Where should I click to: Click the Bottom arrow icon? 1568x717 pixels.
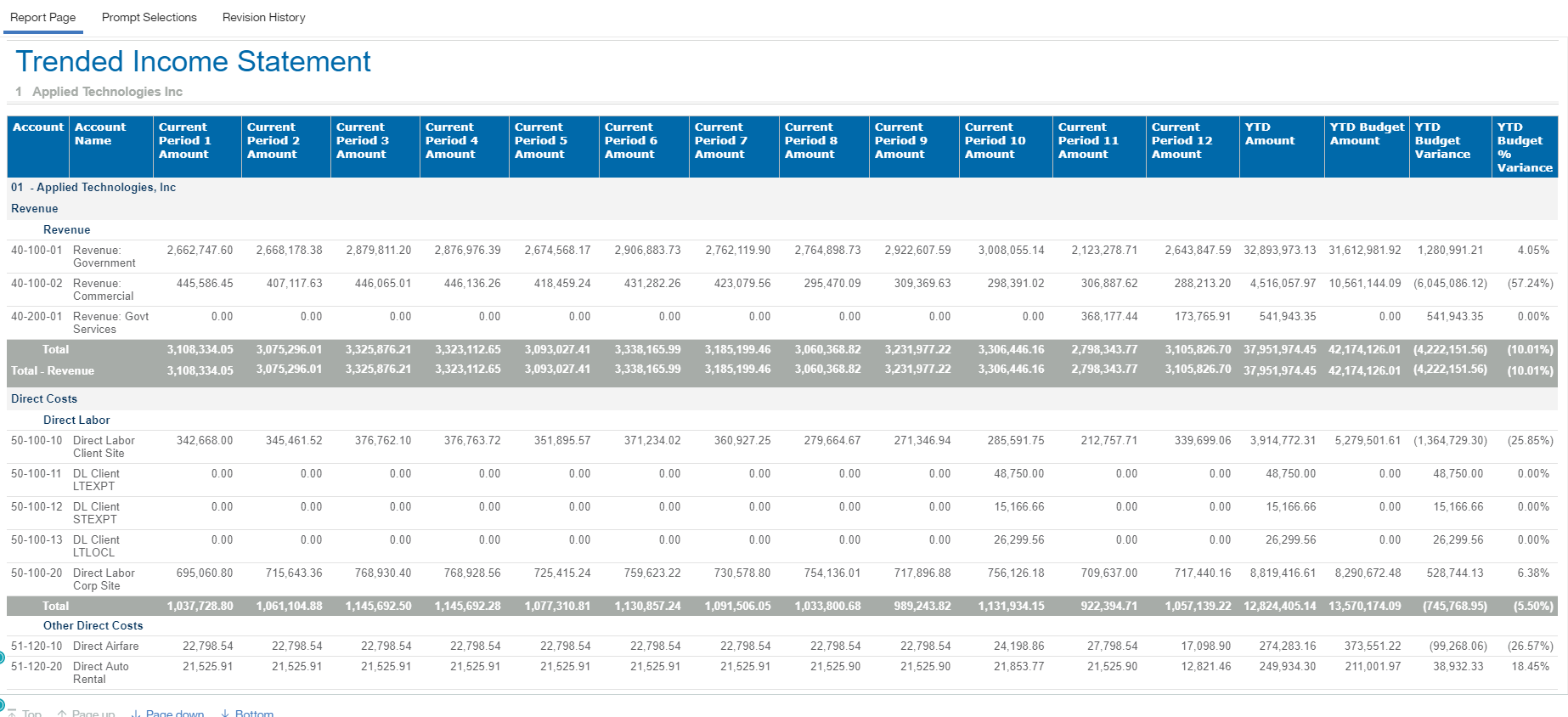[225, 714]
